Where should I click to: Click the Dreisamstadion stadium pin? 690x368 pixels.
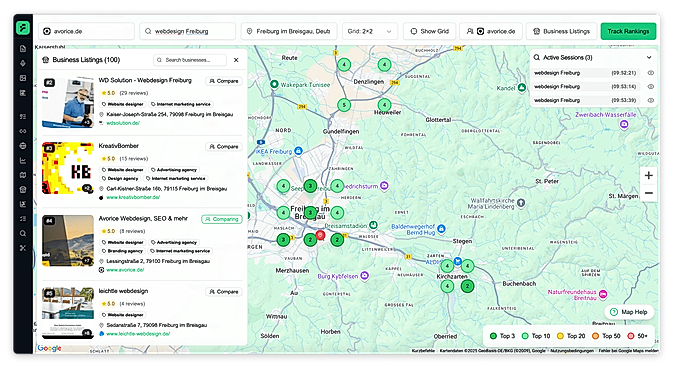click(x=373, y=225)
